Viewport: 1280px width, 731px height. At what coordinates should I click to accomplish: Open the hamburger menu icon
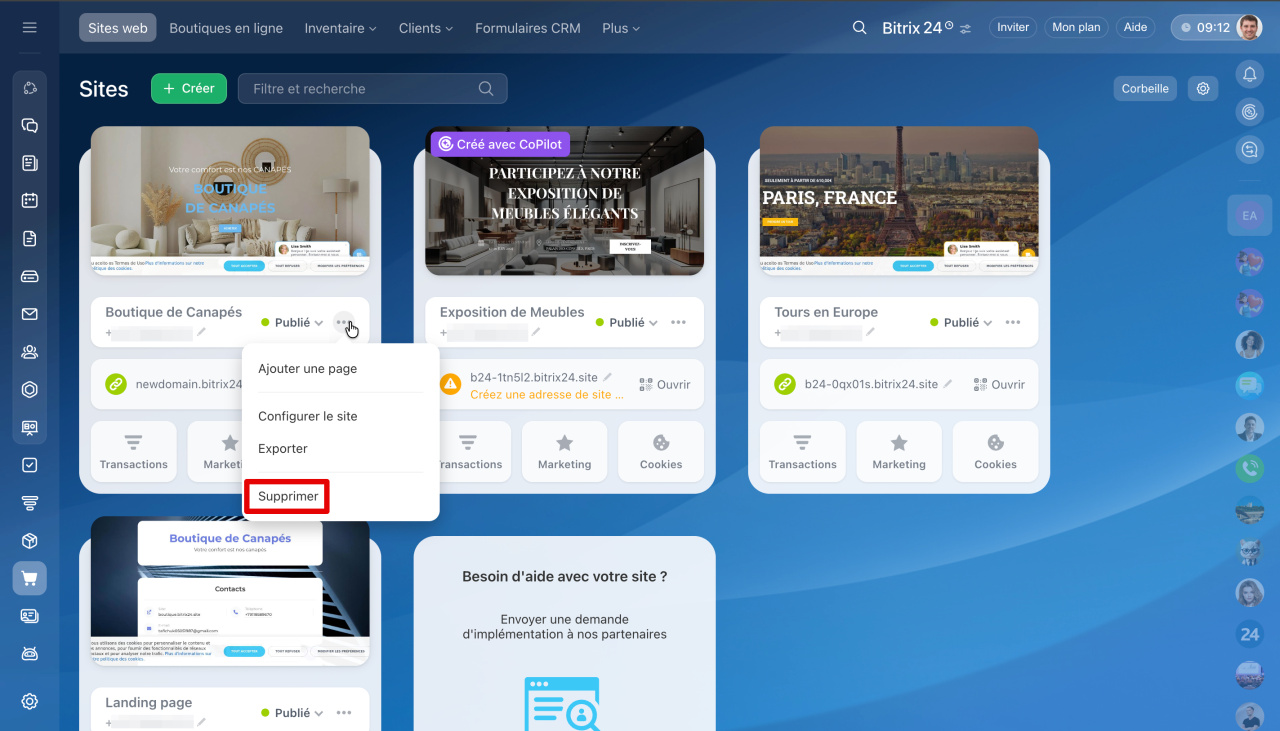pyautogui.click(x=30, y=28)
